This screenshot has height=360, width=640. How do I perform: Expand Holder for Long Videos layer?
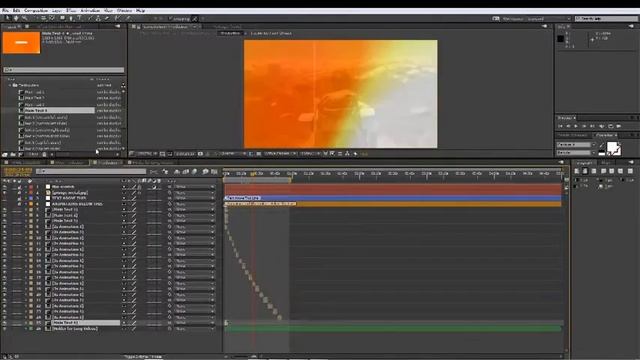point(26,329)
